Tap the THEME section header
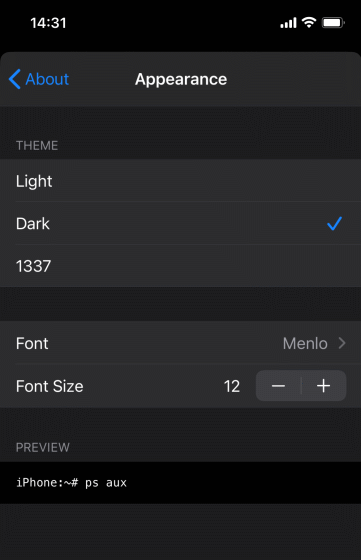 tap(37, 145)
